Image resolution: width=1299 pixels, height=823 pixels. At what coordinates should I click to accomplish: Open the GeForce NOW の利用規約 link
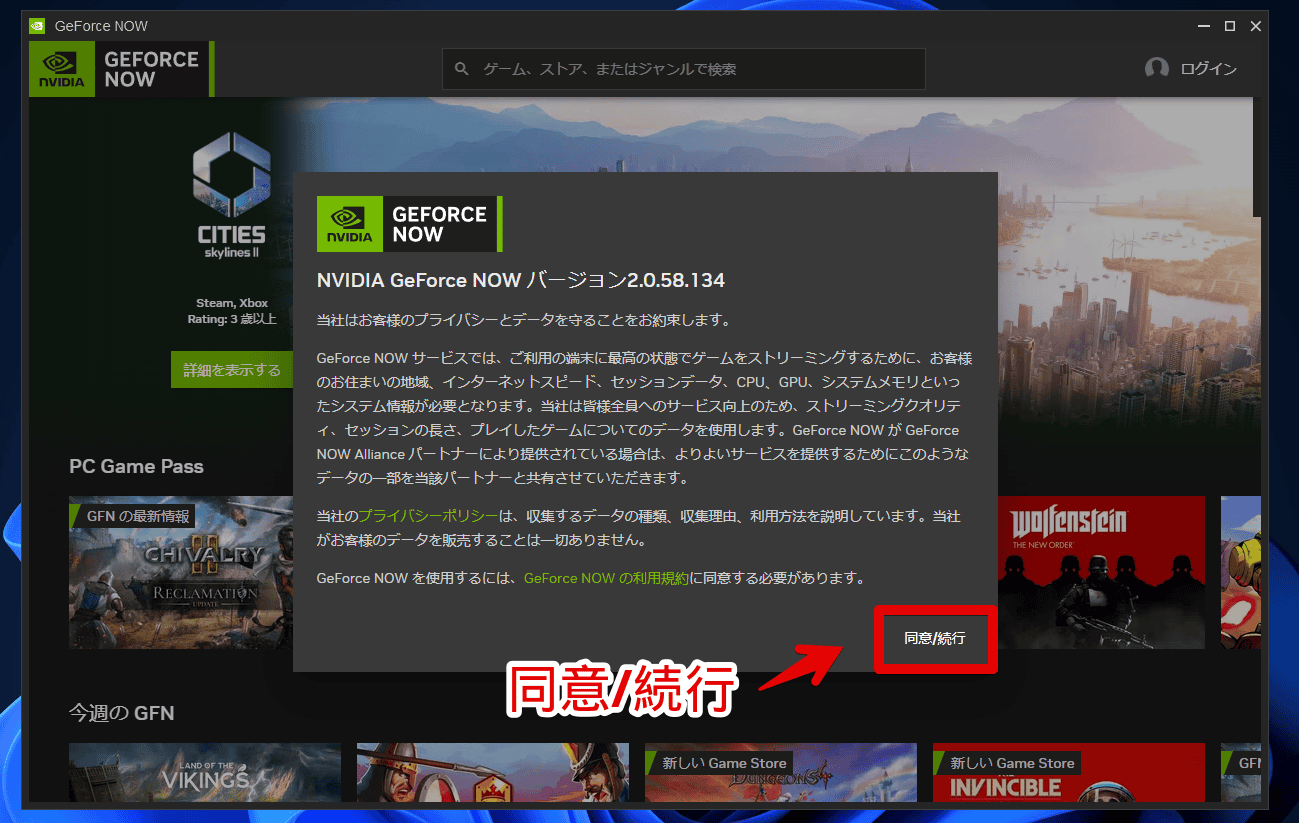point(606,578)
